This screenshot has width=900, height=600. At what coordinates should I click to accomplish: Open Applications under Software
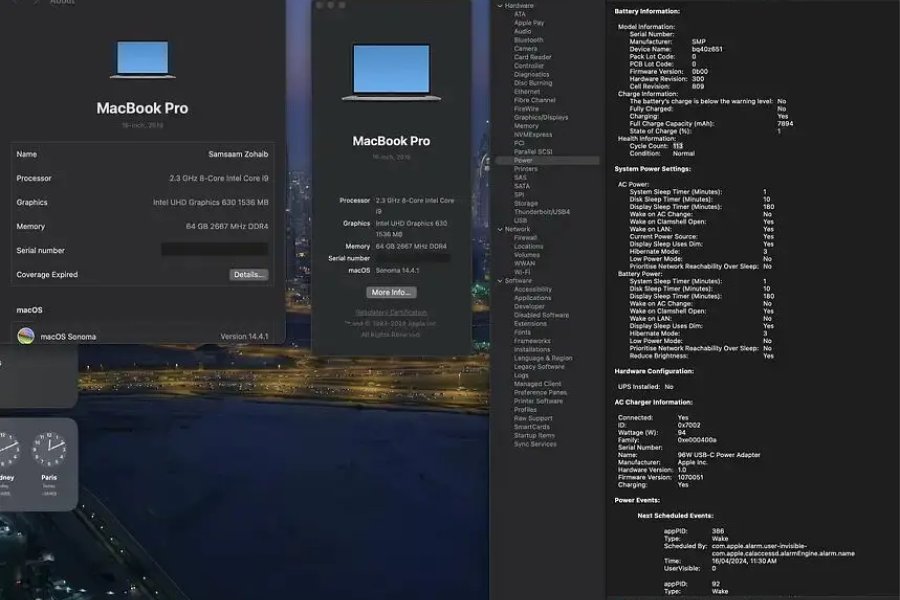click(x=532, y=298)
